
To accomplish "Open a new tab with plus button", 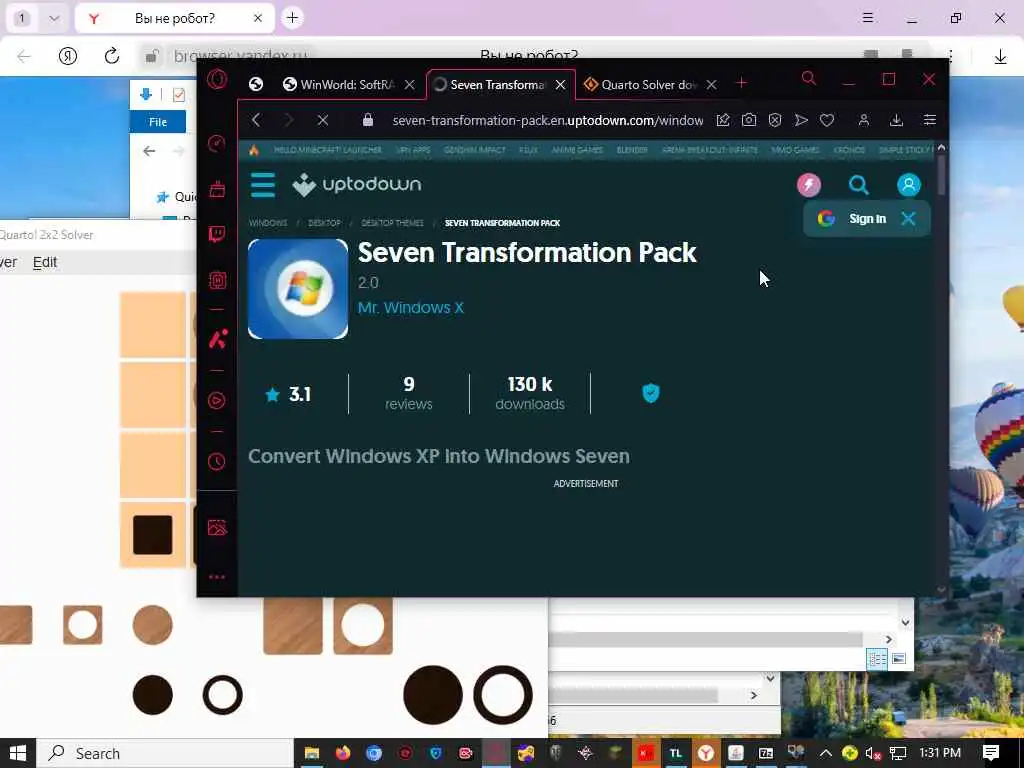I will 741,83.
